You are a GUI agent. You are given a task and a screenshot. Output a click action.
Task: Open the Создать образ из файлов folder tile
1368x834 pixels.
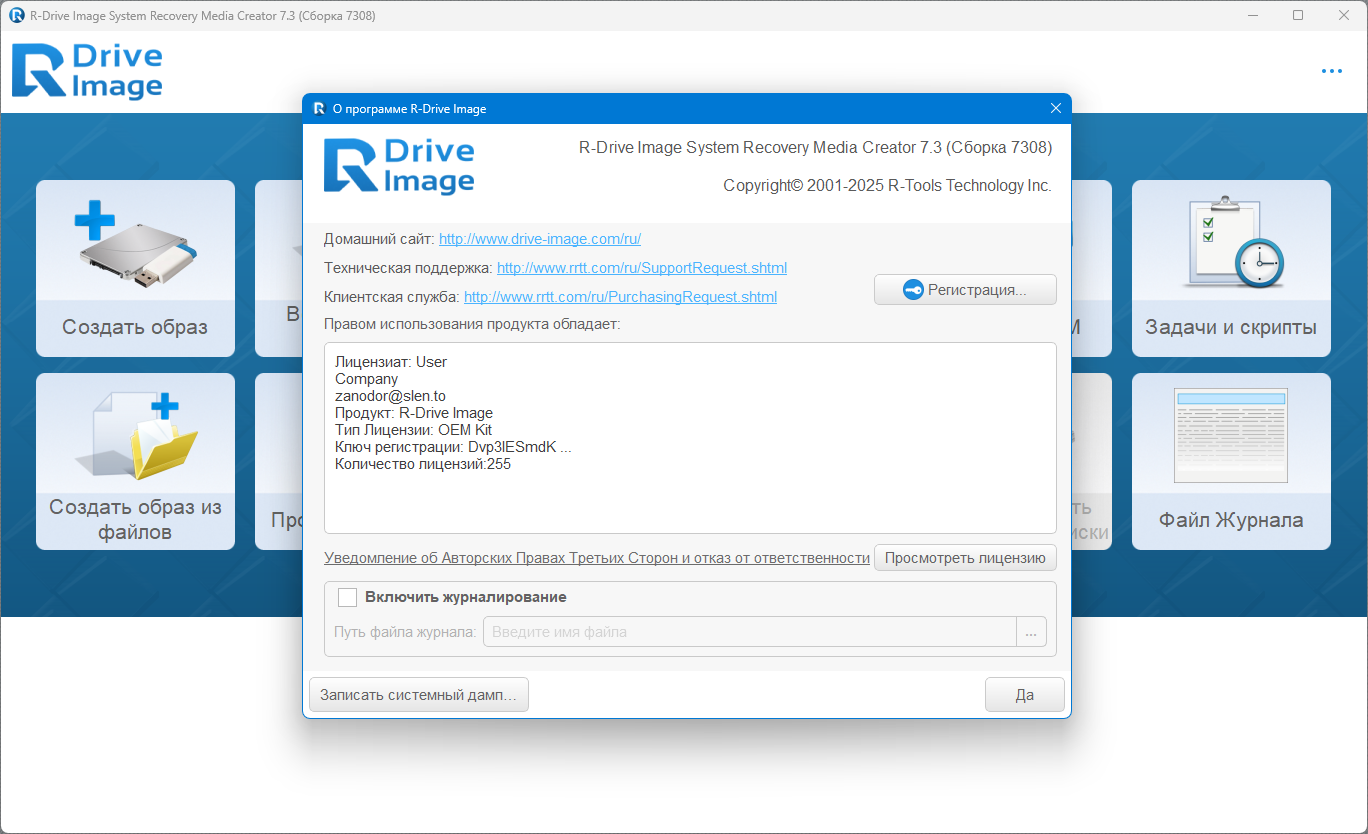pos(135,461)
